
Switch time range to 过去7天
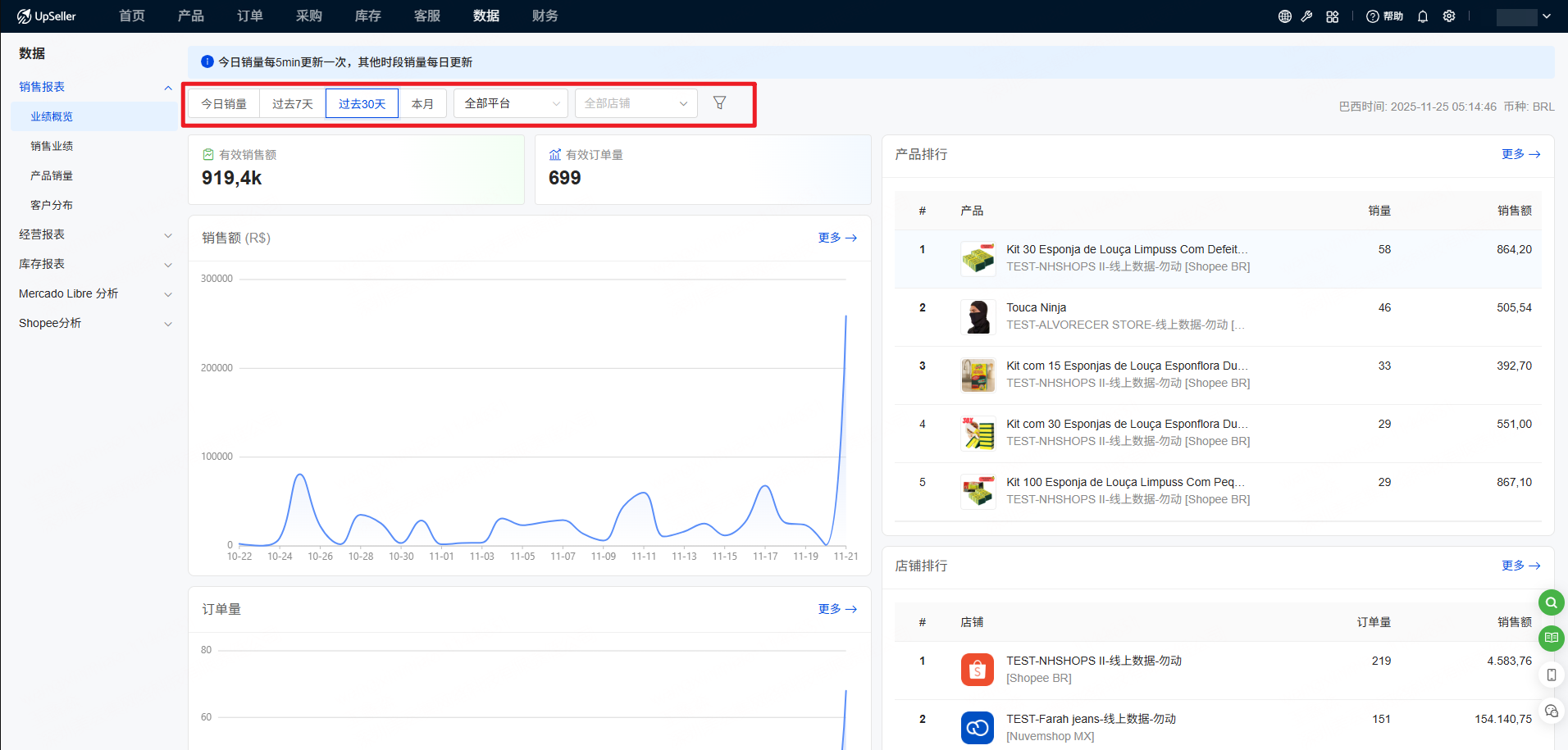[x=293, y=104]
